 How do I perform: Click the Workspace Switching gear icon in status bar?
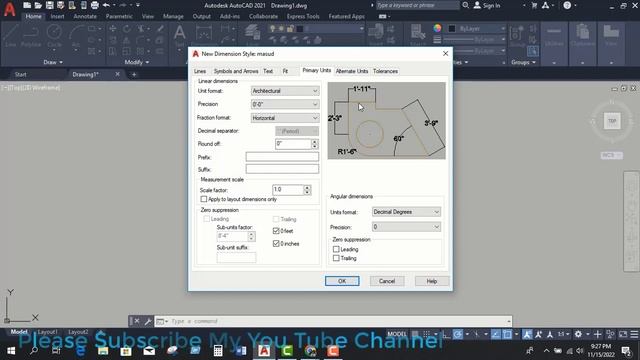pyautogui.click(x=578, y=334)
